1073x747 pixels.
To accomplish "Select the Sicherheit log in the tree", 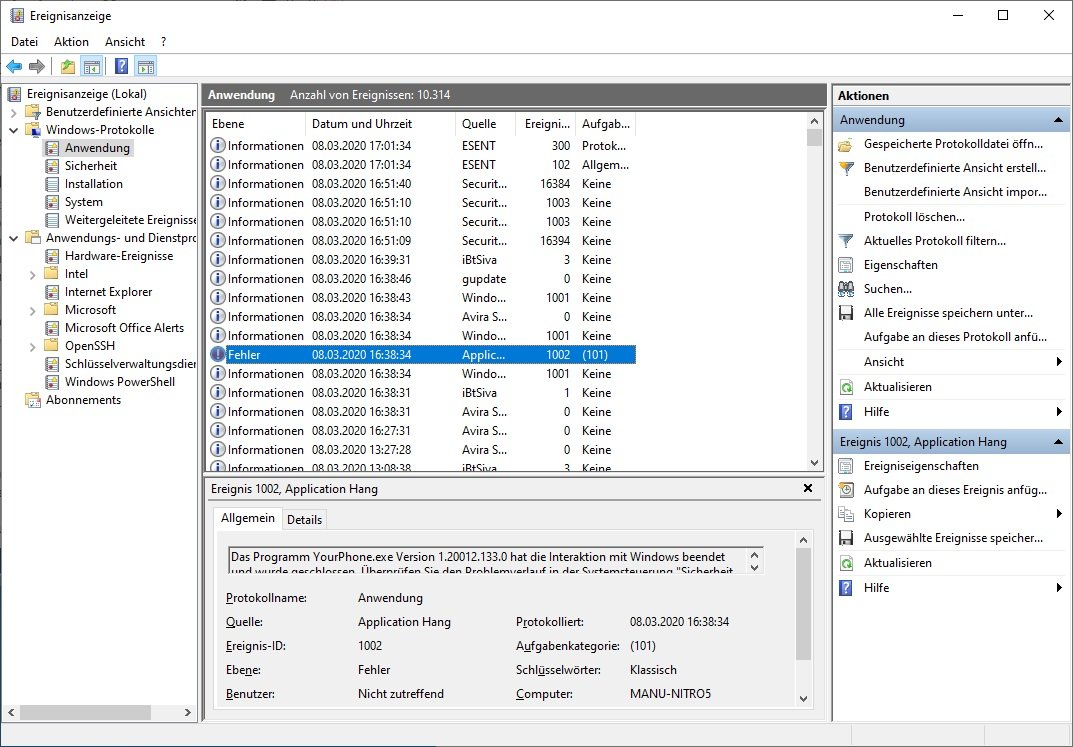I will tap(90, 166).
